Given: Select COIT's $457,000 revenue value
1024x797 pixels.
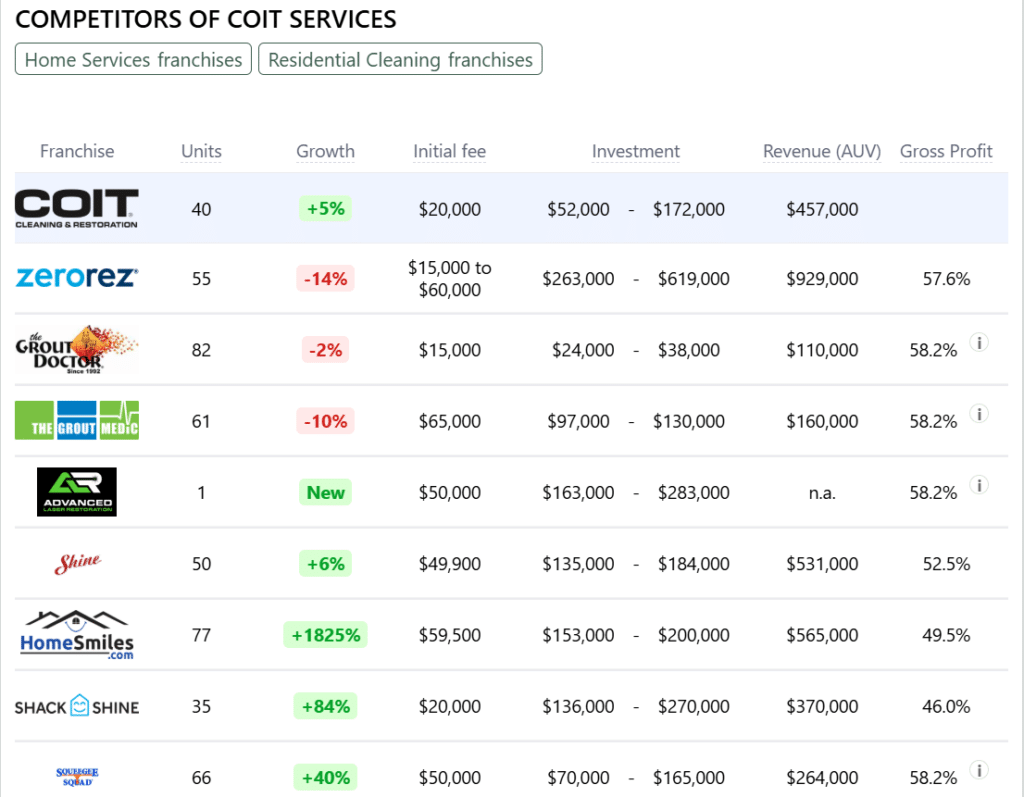Looking at the screenshot, I should pyautogui.click(x=822, y=209).
